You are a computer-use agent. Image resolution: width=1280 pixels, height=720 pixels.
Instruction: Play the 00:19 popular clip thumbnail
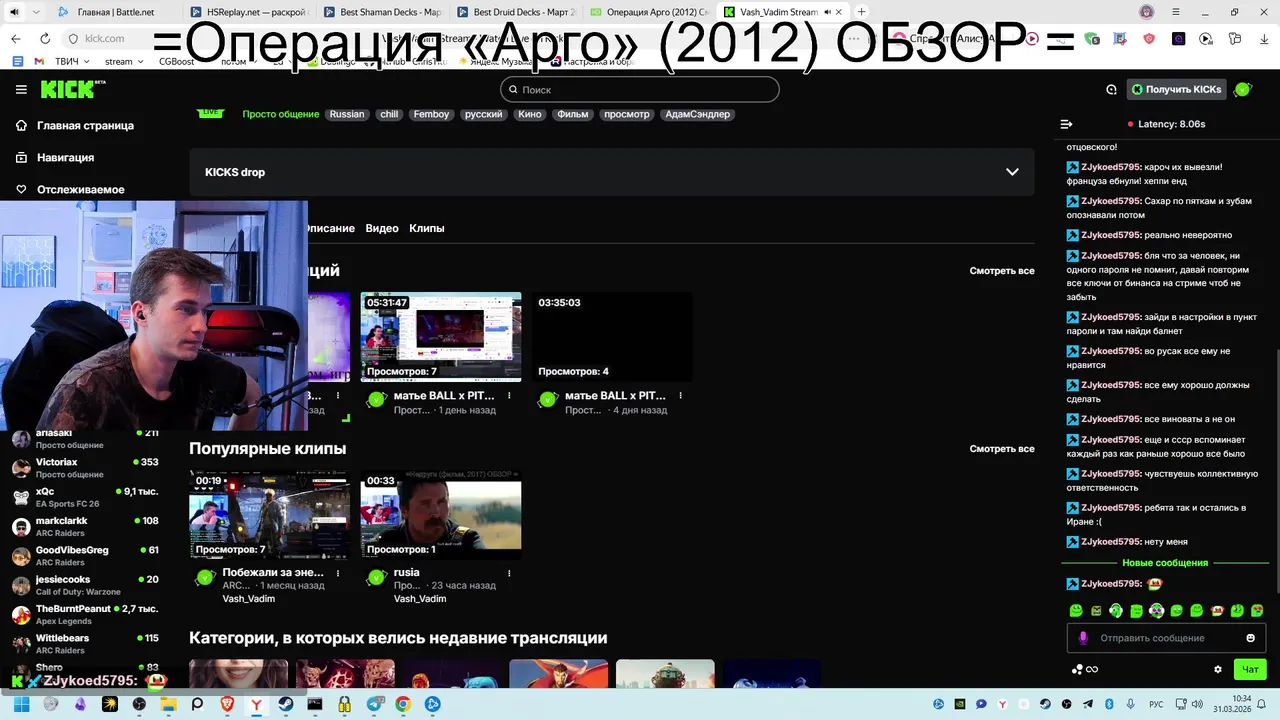click(269, 515)
